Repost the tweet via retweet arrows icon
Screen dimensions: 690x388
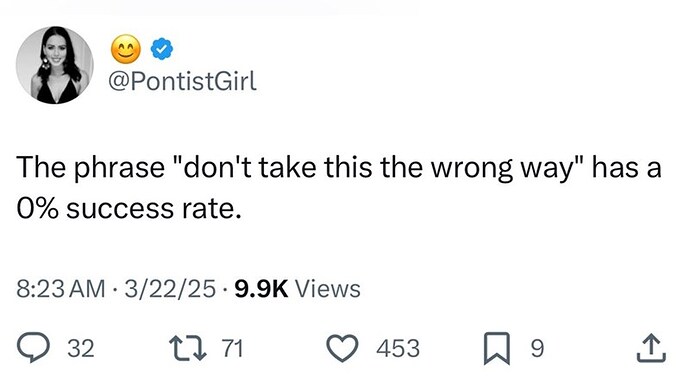[x=188, y=348]
